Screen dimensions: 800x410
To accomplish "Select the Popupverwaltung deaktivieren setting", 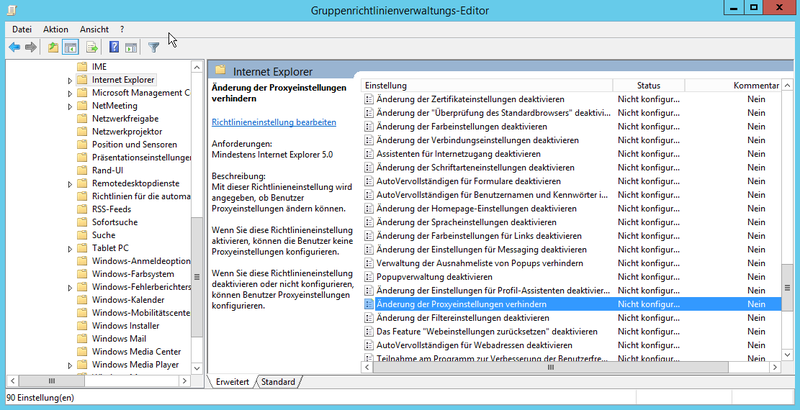I will [x=434, y=276].
